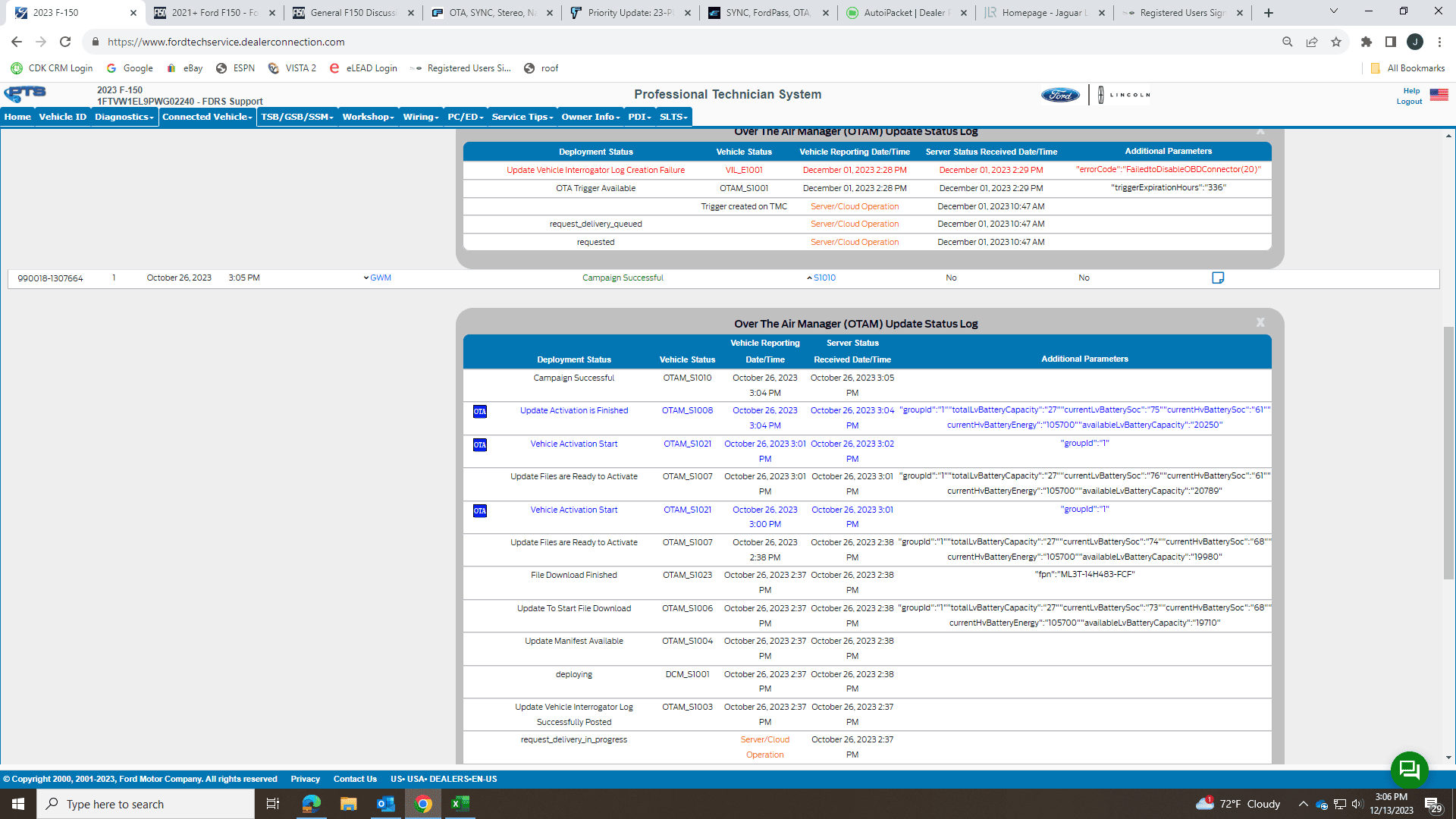The width and height of the screenshot is (1456, 819).
Task: Open the browser extensions puzzle icon
Action: click(x=1366, y=42)
